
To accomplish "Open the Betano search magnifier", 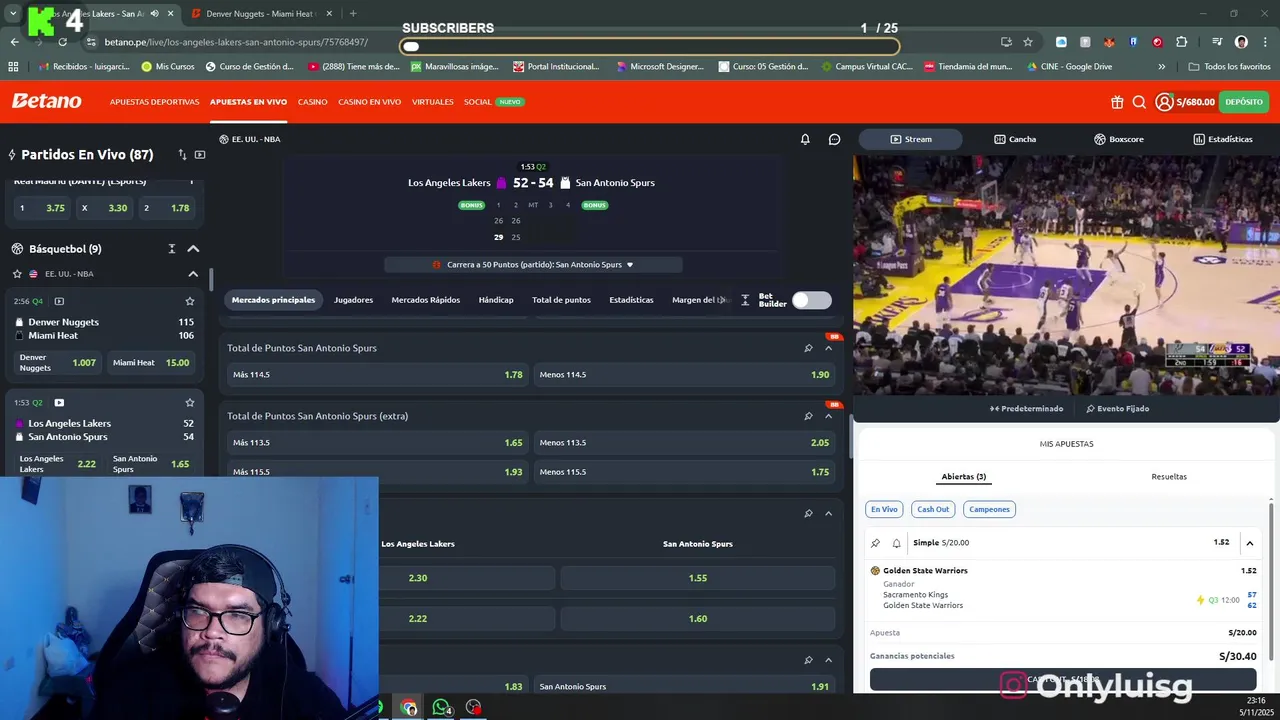I will [1139, 102].
